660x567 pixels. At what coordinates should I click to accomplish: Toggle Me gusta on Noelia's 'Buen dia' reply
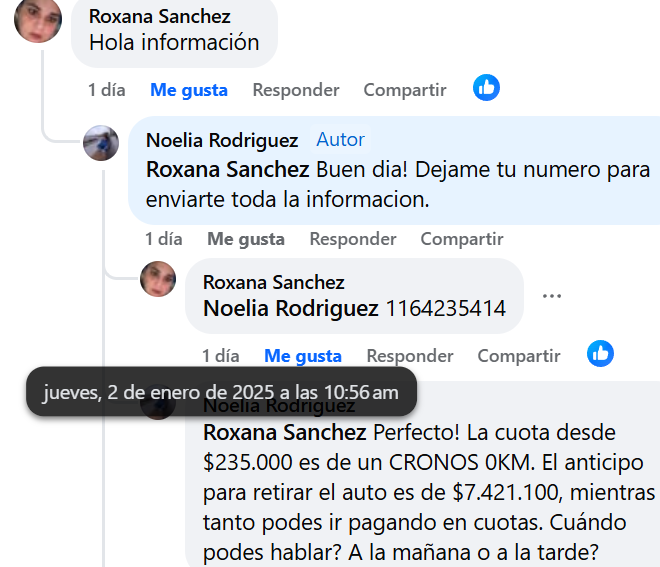(x=246, y=239)
